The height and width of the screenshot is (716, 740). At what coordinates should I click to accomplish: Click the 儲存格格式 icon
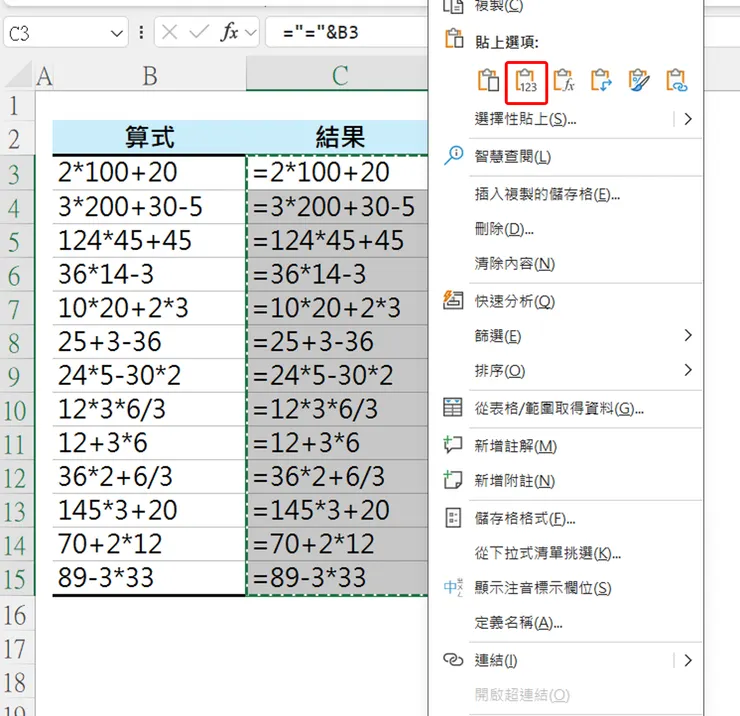pos(453,518)
